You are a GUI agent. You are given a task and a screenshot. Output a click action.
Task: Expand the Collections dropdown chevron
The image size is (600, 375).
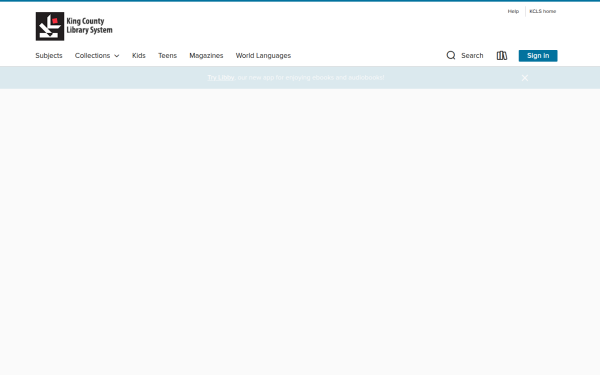tap(117, 56)
